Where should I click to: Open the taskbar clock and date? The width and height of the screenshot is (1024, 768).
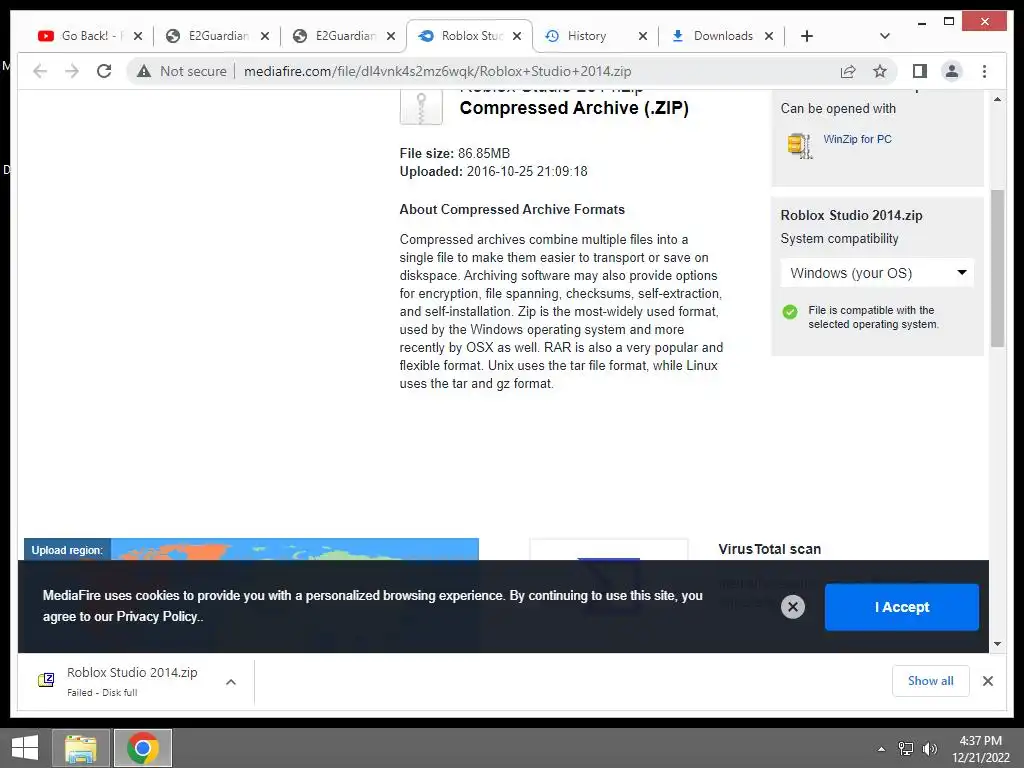980,749
